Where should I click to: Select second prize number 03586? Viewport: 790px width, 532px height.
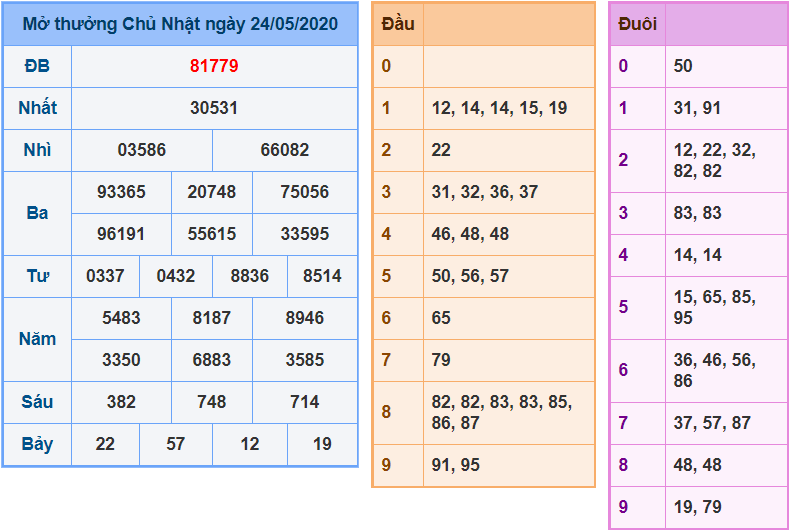(142, 150)
